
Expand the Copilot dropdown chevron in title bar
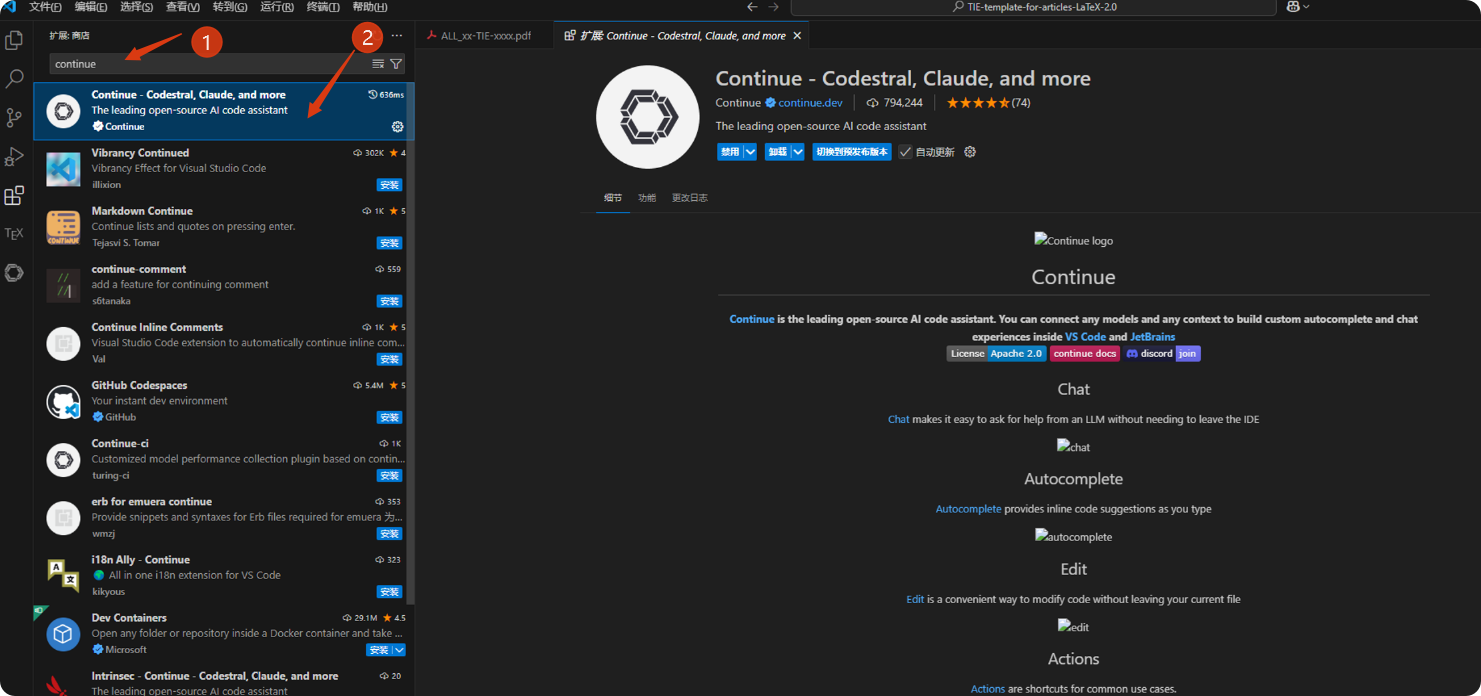(x=1306, y=7)
